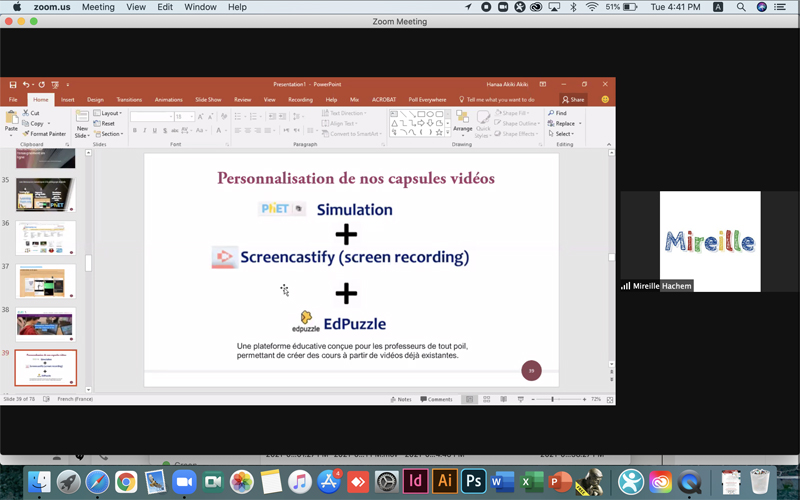
Task: Click the New Slide icon
Action: tap(82, 117)
